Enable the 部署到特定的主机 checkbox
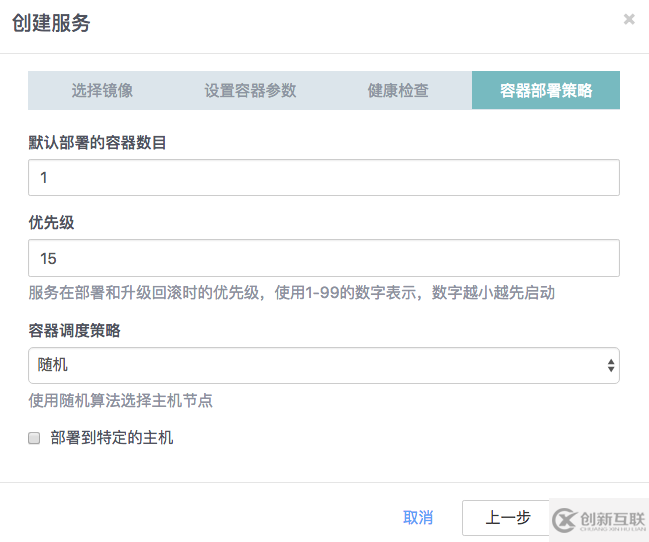 pos(34,438)
